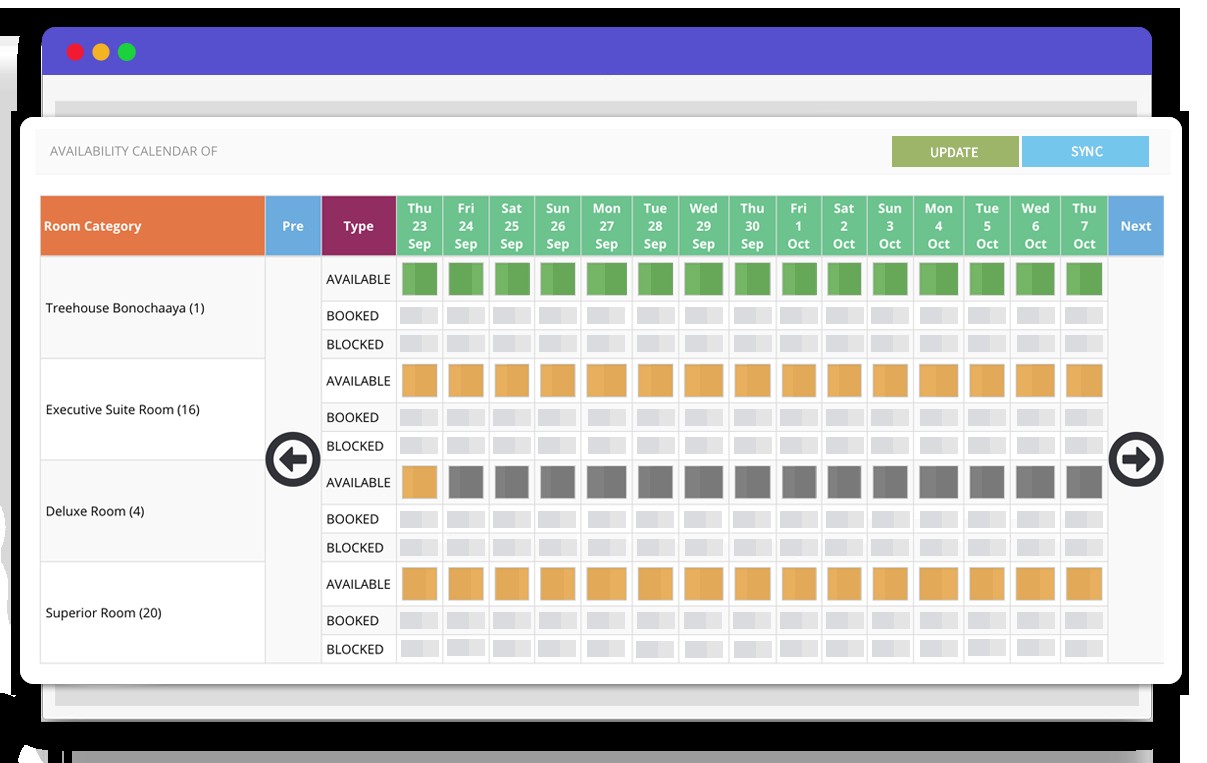
Task: Advance dates using the Next header
Action: [x=1135, y=226]
